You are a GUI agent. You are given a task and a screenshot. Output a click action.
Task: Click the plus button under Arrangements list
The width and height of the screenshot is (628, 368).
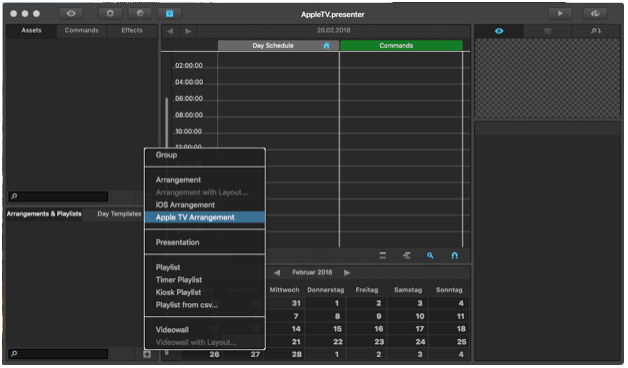(x=147, y=354)
